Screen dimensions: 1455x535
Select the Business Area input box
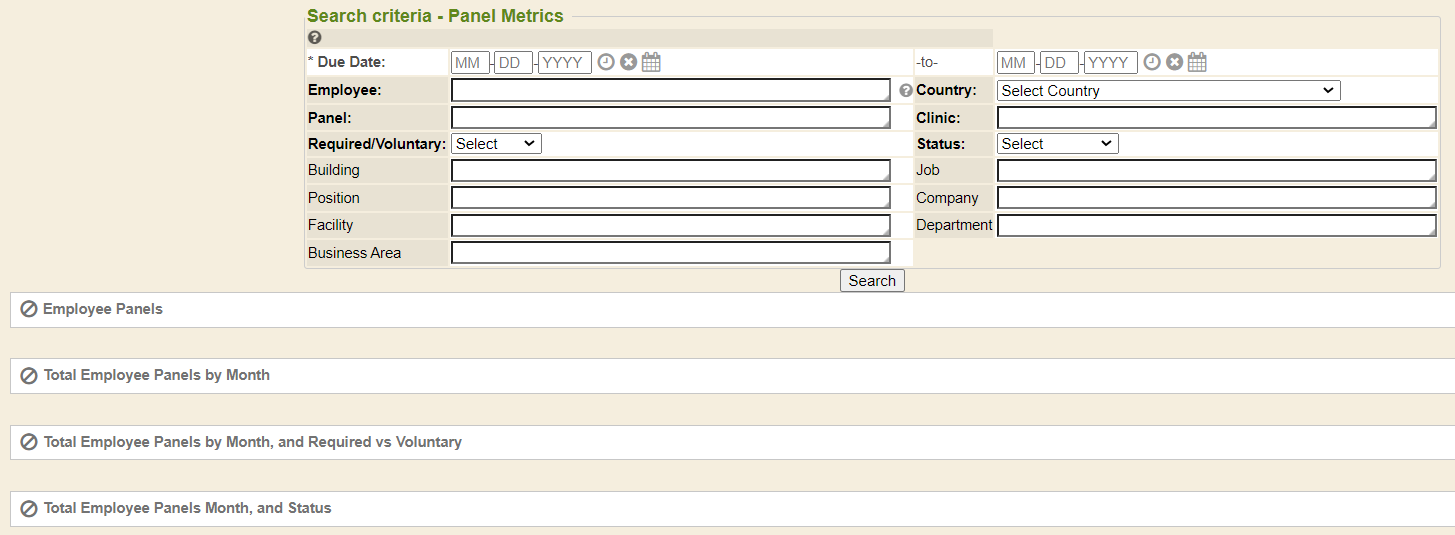coord(670,253)
